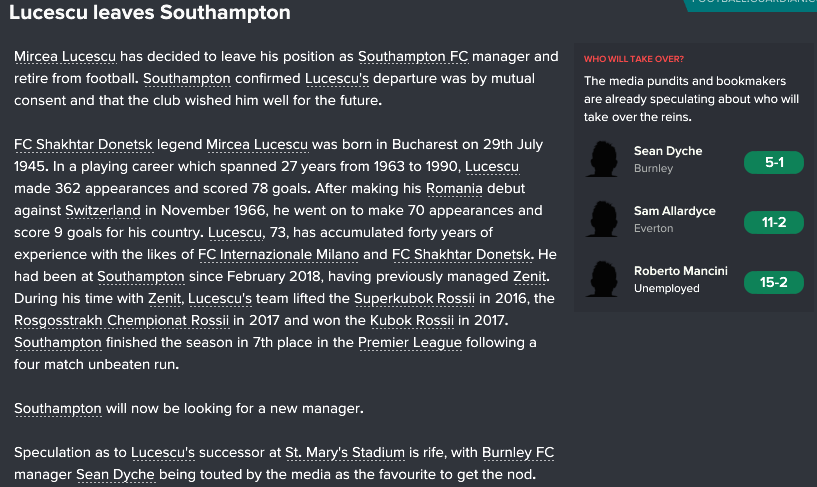The height and width of the screenshot is (487, 817).
Task: Click Sam Allardyce's name in the sidebar
Action: pos(674,211)
